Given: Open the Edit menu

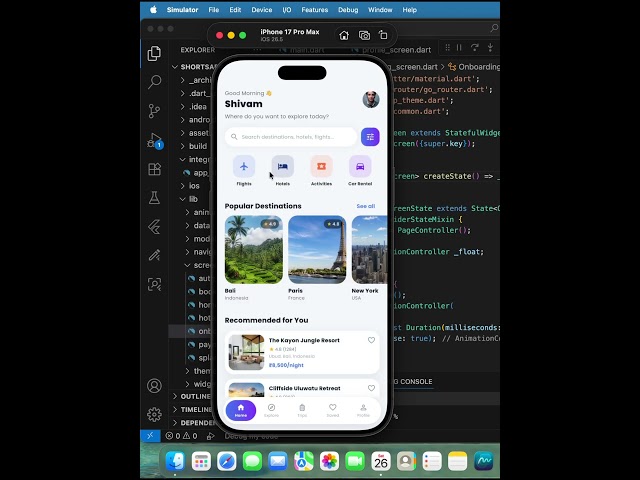Looking at the screenshot, I should [x=235, y=10].
